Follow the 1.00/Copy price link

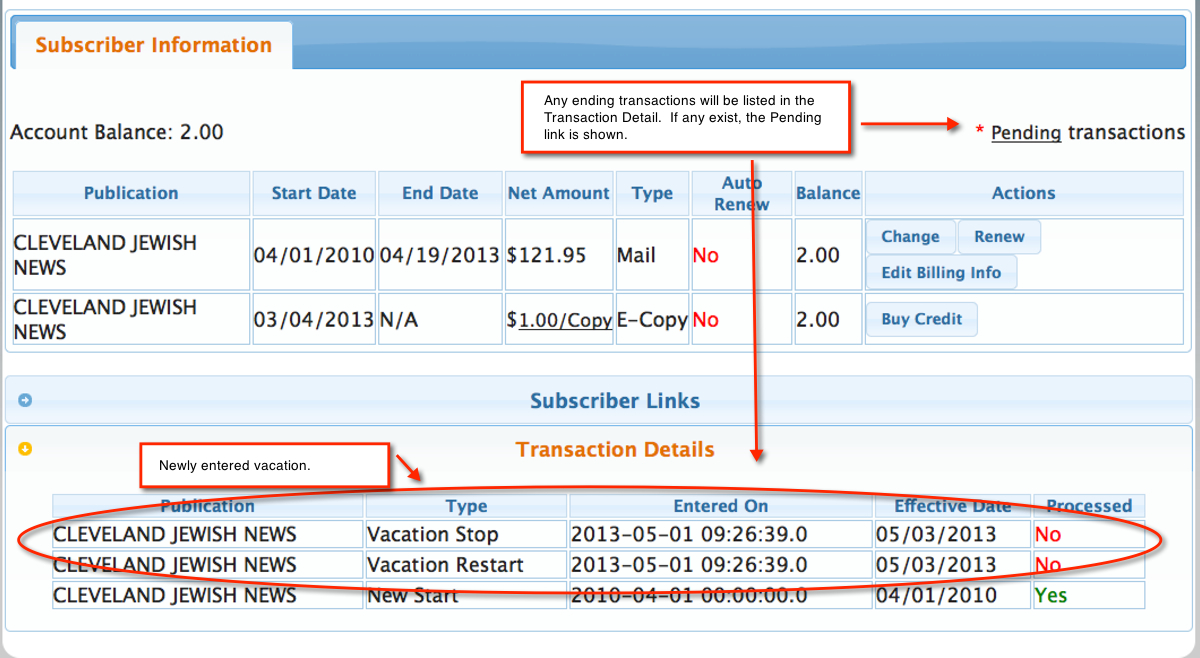coord(565,320)
